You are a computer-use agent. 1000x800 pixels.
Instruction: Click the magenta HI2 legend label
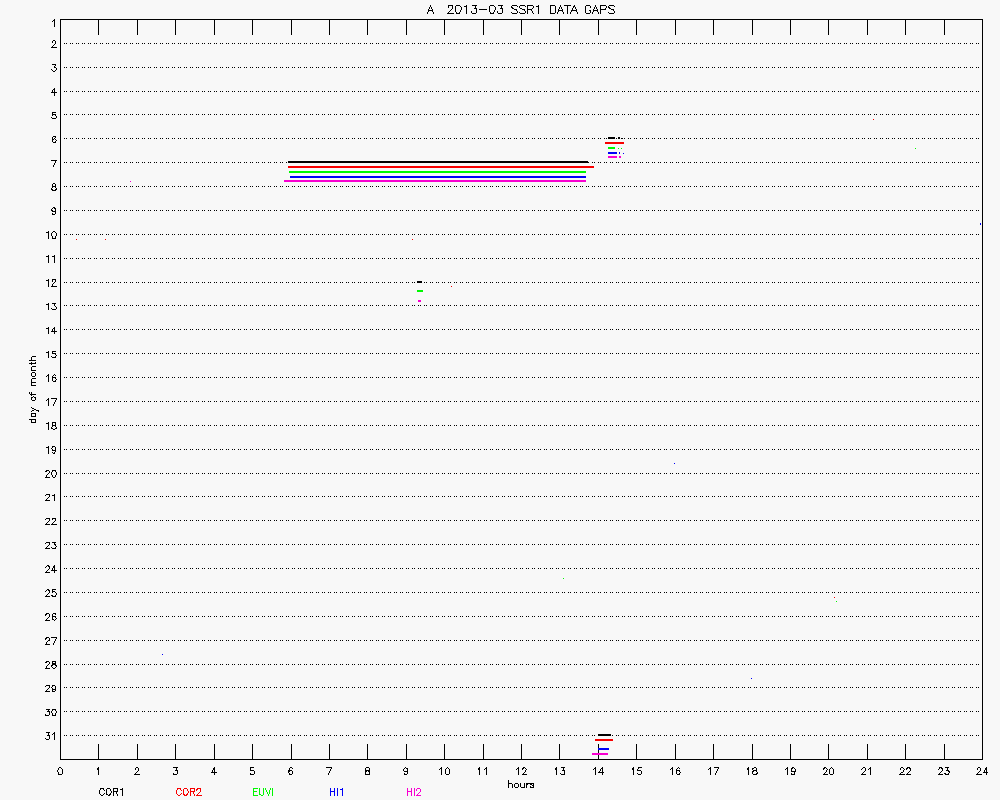(x=413, y=792)
